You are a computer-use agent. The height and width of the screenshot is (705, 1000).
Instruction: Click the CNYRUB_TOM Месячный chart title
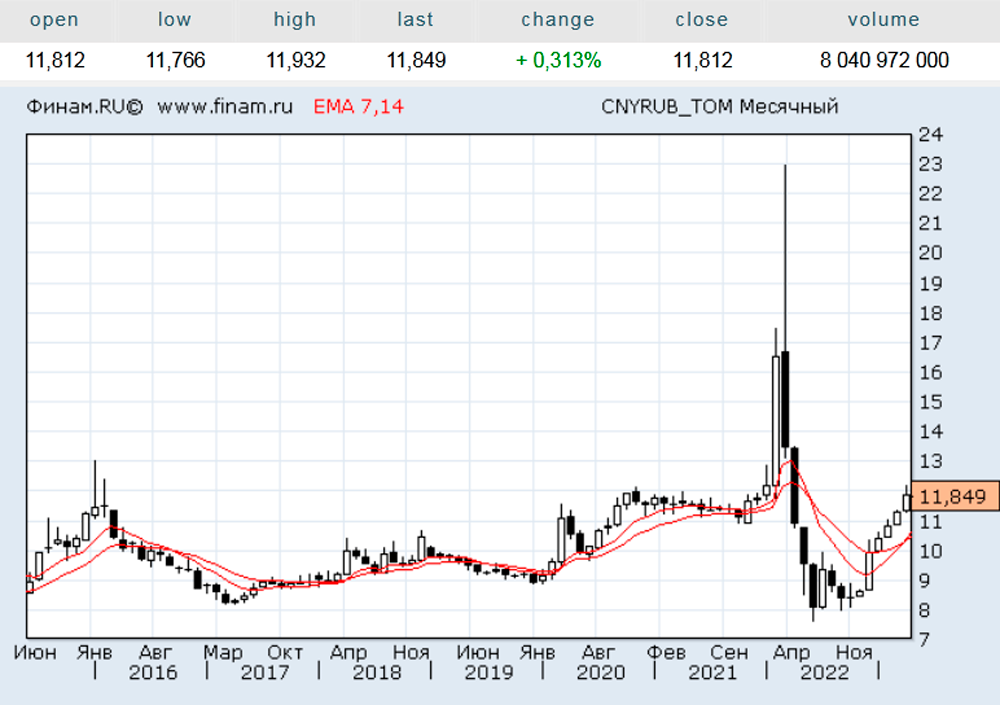click(720, 107)
